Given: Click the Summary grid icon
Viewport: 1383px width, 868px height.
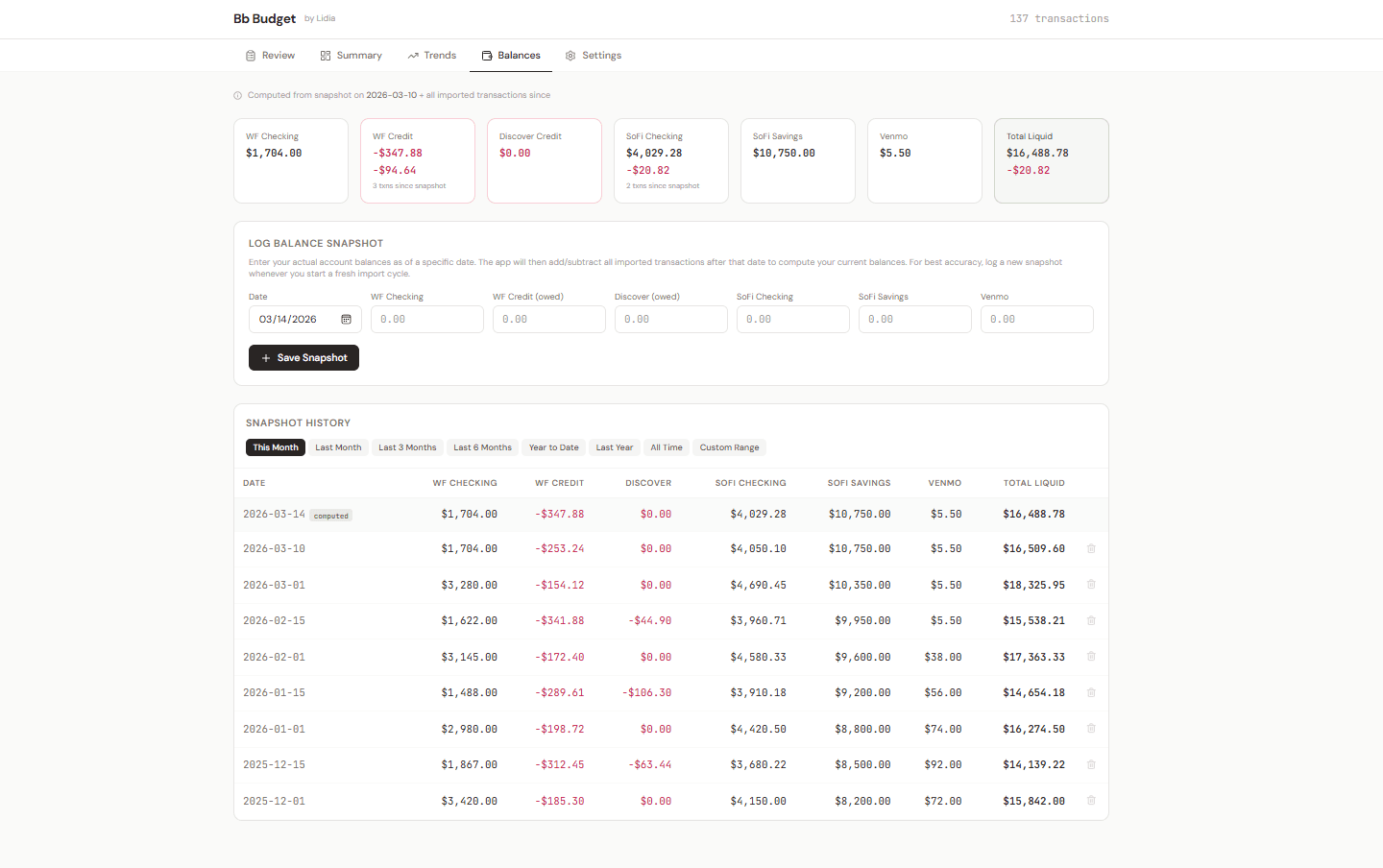Looking at the screenshot, I should [326, 55].
